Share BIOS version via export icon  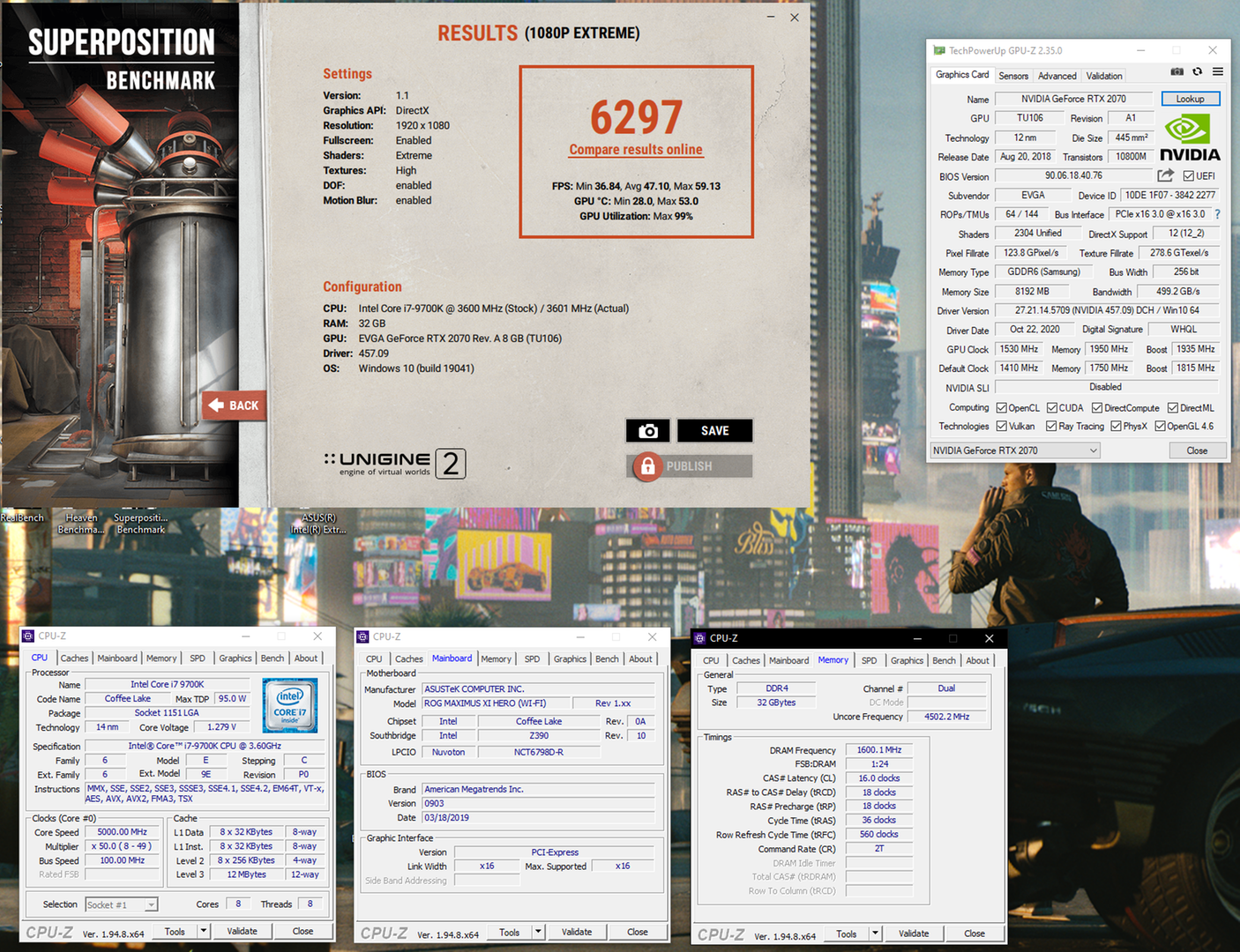[1165, 175]
